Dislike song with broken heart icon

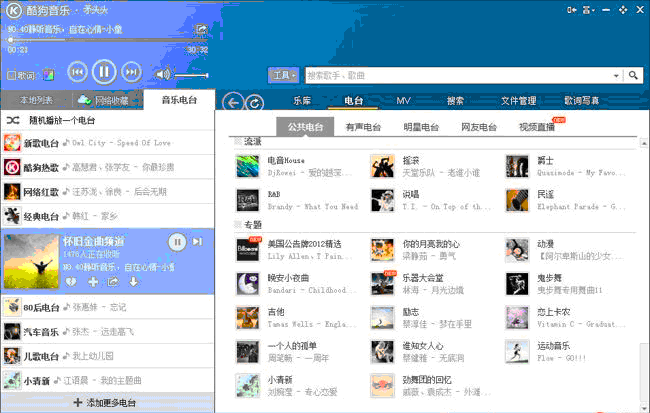click(x=71, y=282)
